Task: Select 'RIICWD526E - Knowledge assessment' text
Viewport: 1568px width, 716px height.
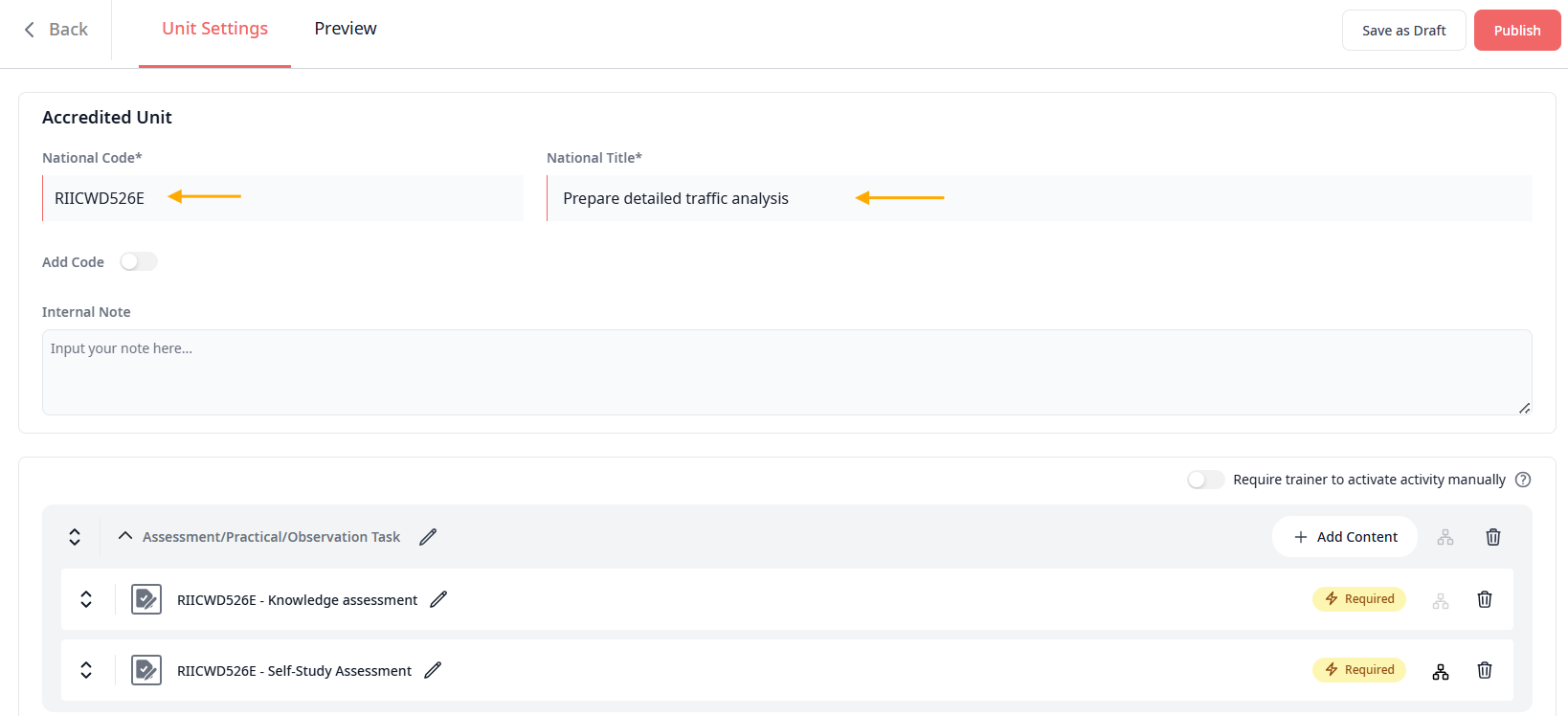Action: pos(297,600)
